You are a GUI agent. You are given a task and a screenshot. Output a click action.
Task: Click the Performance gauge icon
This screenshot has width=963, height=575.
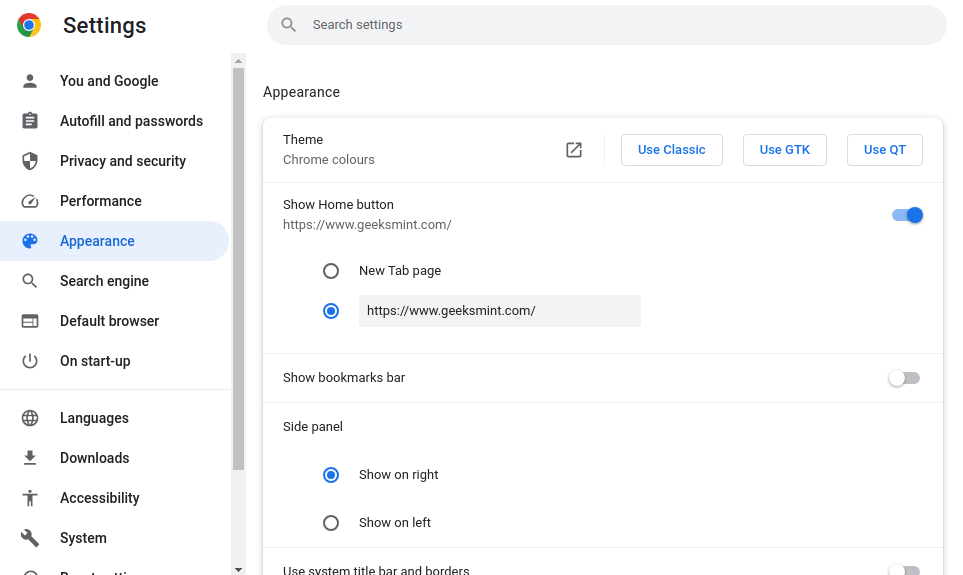tap(30, 201)
